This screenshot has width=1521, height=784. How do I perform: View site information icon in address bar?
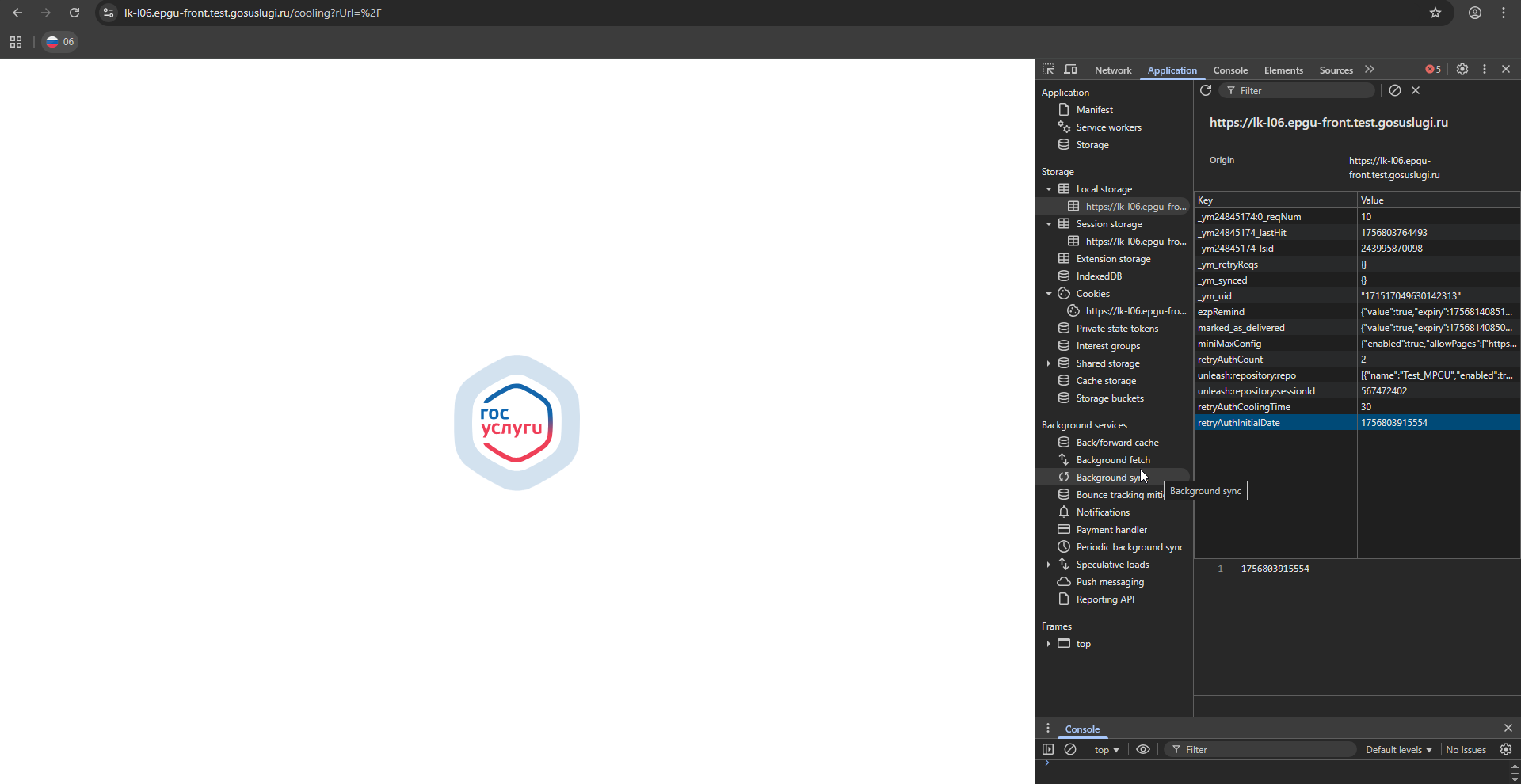click(x=109, y=13)
